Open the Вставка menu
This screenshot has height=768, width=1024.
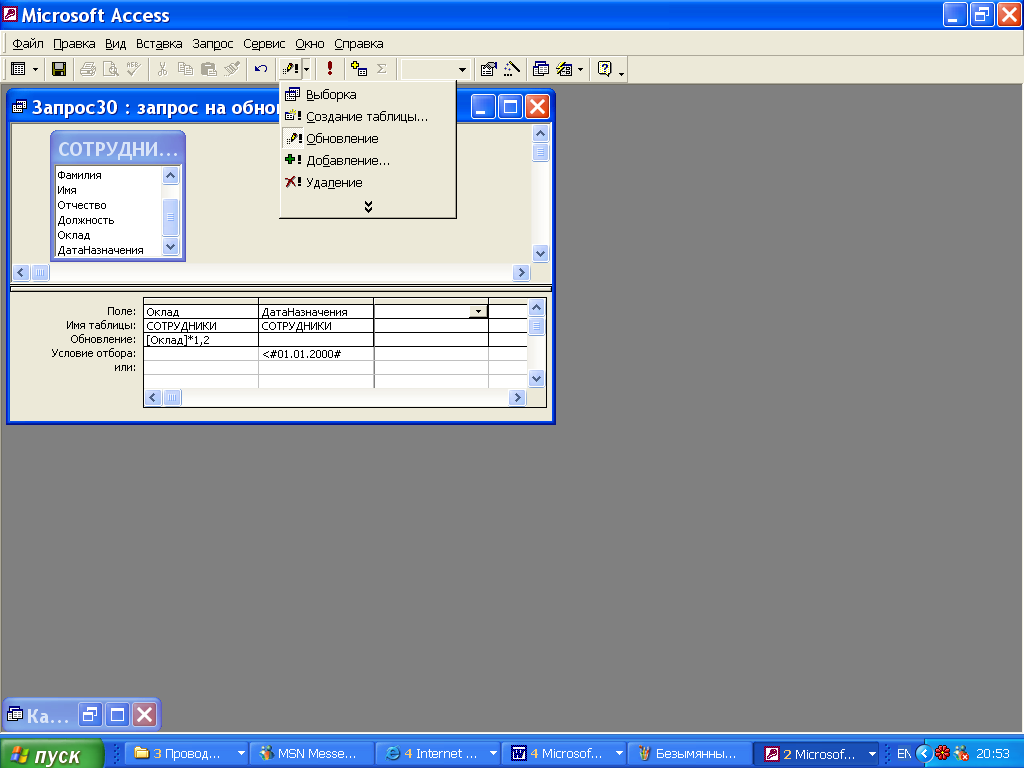pos(159,44)
